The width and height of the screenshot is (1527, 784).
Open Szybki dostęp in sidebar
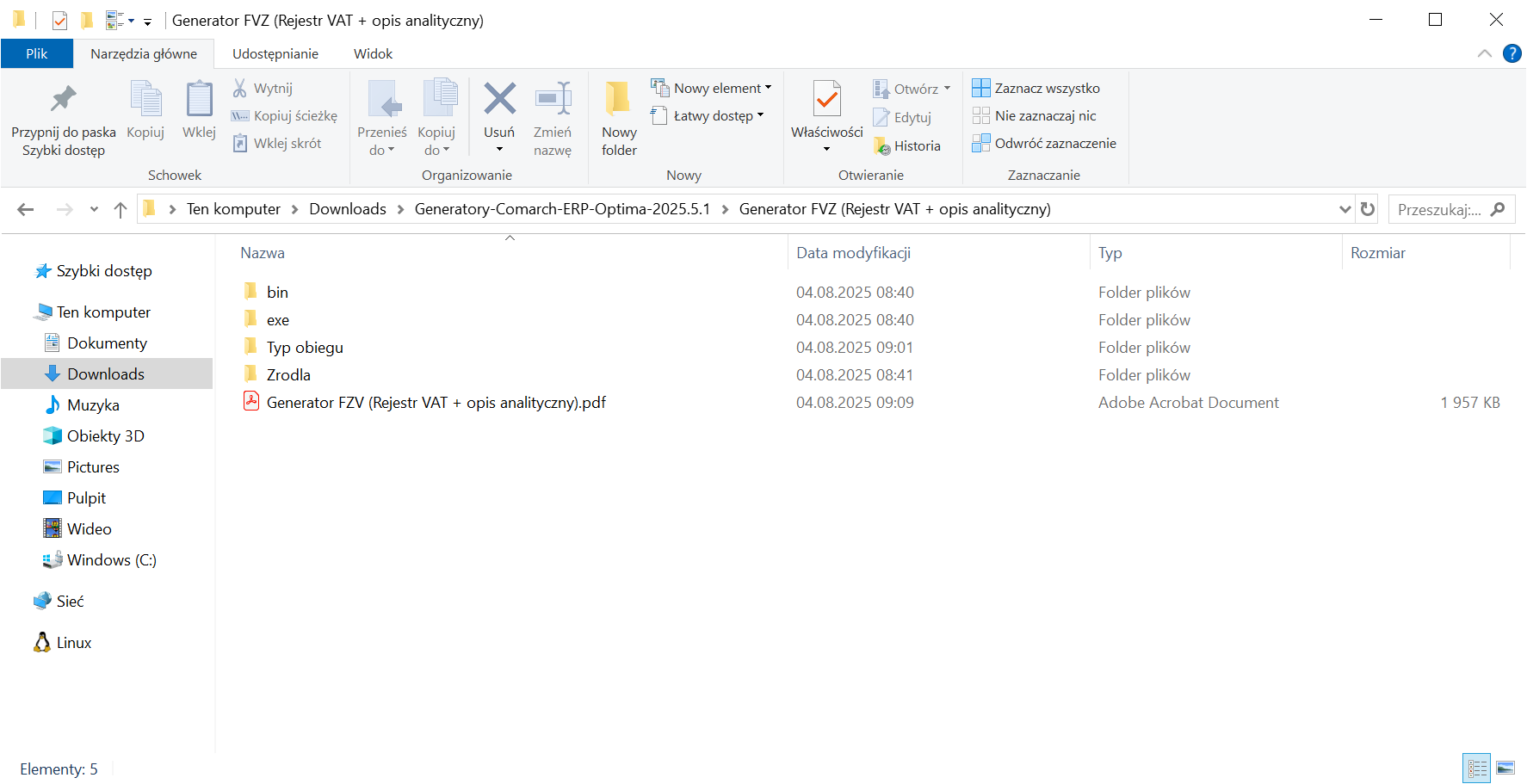(104, 271)
